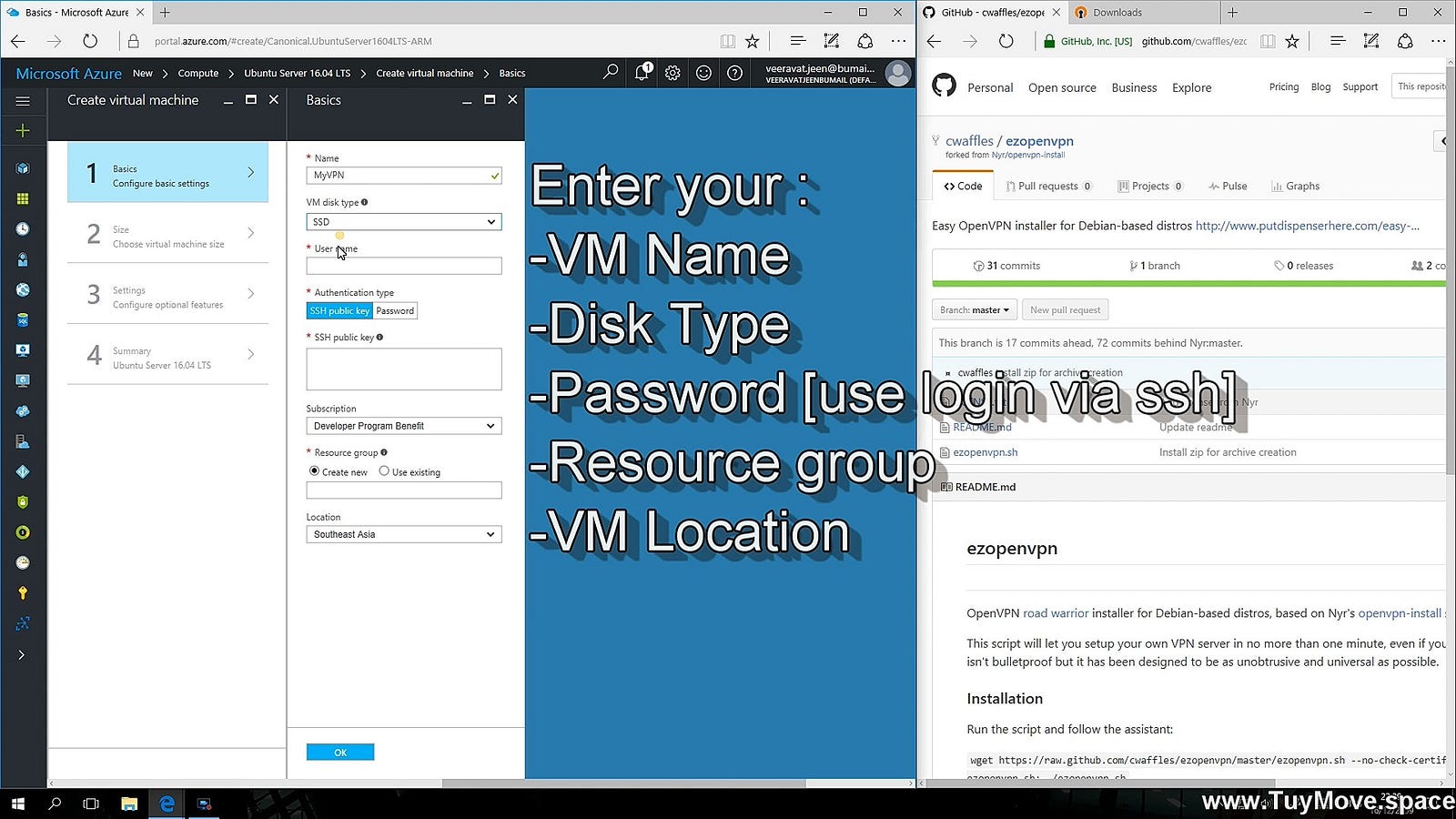Click Azure portal horizontal scrollbar
This screenshot has height=819, width=1456.
(623, 784)
